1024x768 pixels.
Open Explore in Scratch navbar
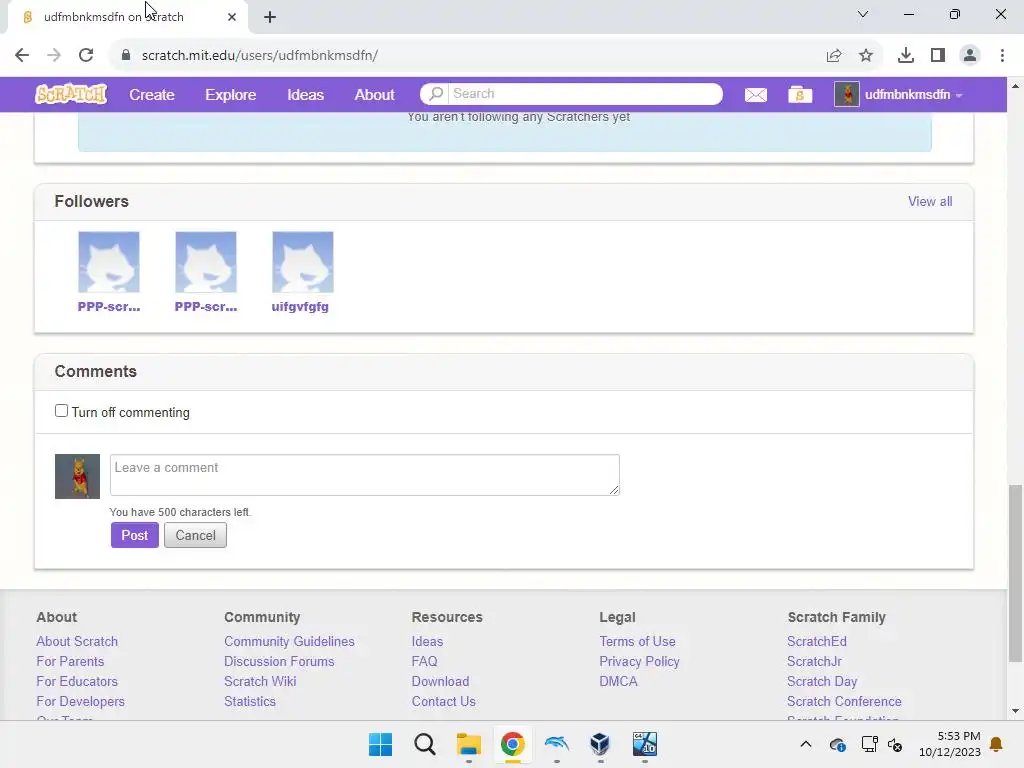[231, 95]
